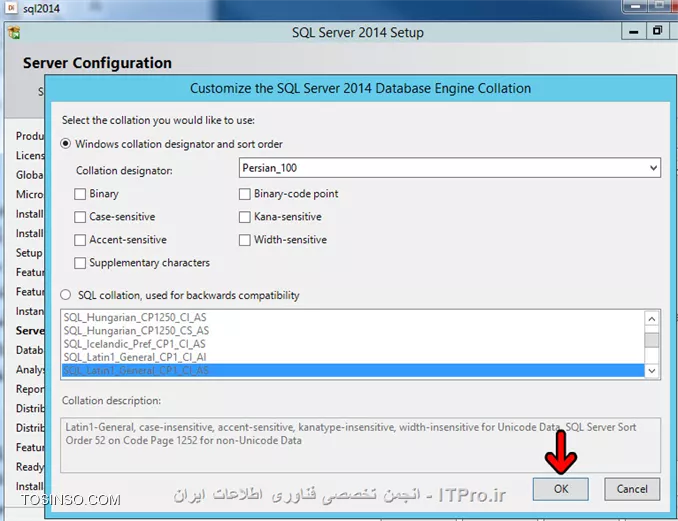Viewport: 678px width, 521px height.
Task: Enable the Binary-code point checkbox
Action: click(x=245, y=194)
